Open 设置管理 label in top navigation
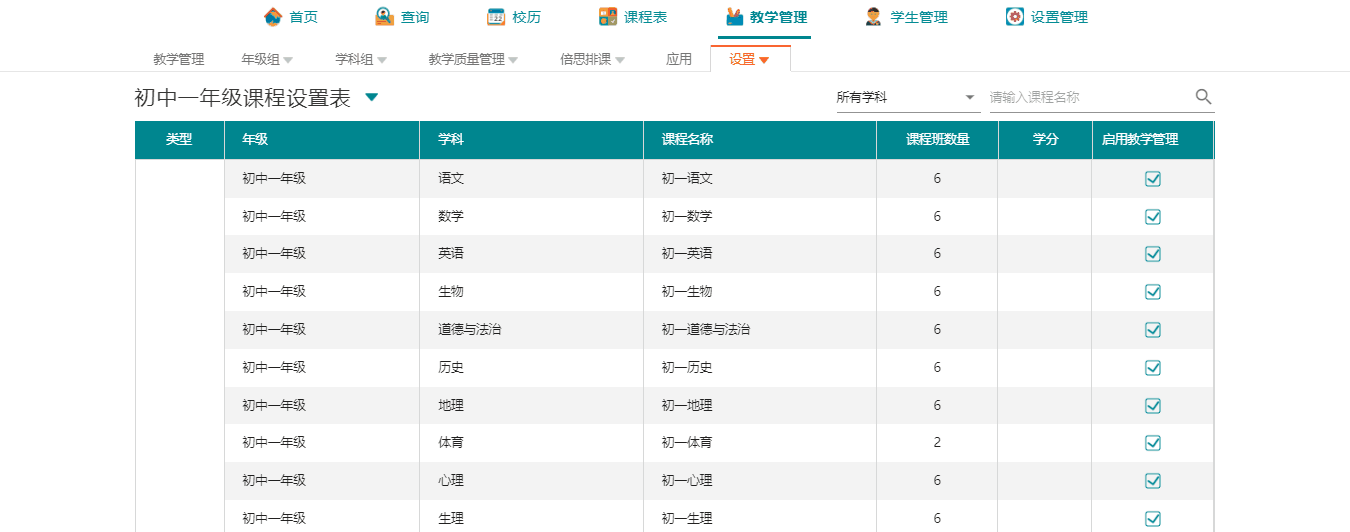The height and width of the screenshot is (532, 1350). (1060, 17)
